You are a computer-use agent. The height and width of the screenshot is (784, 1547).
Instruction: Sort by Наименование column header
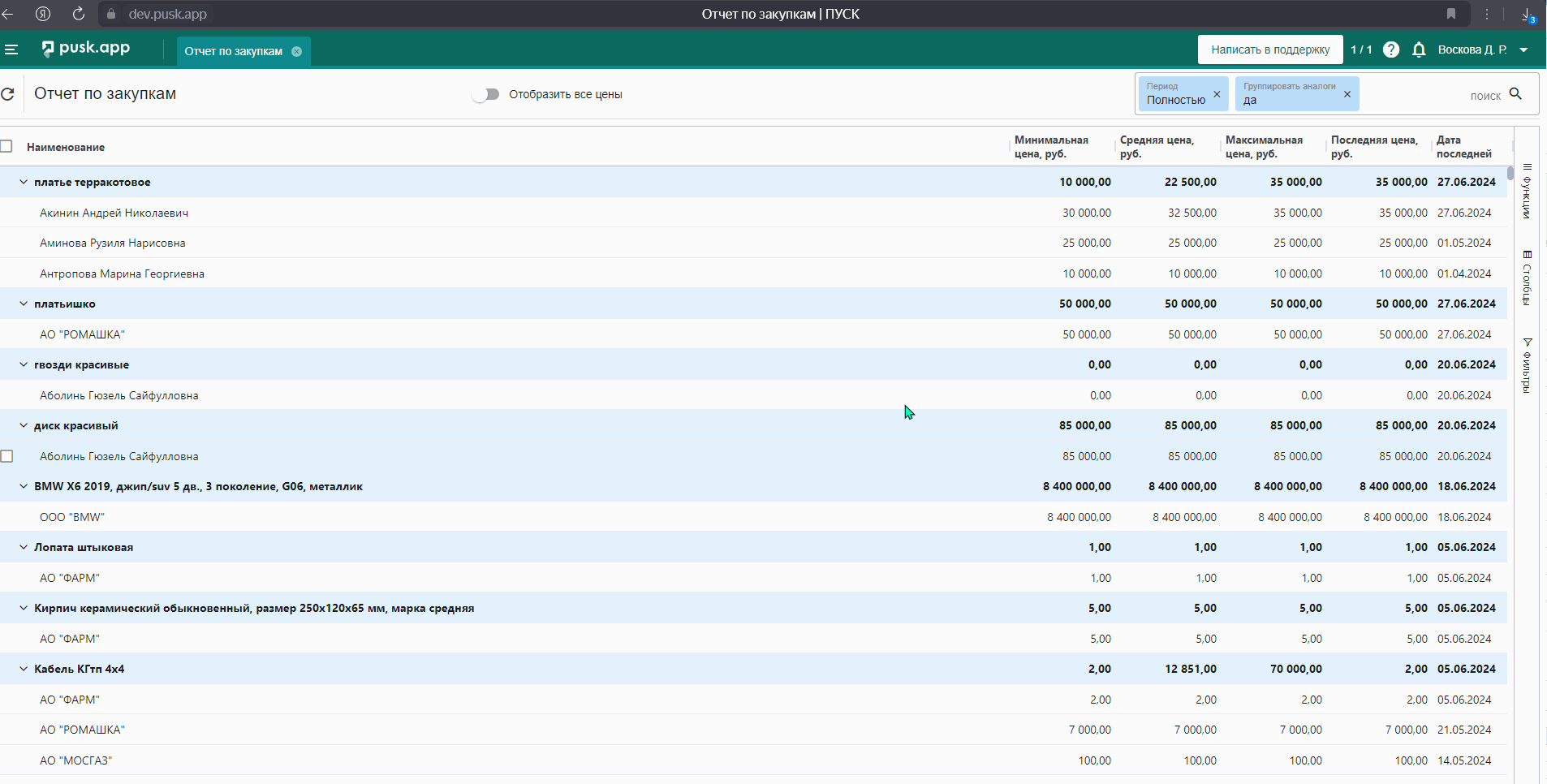66,147
